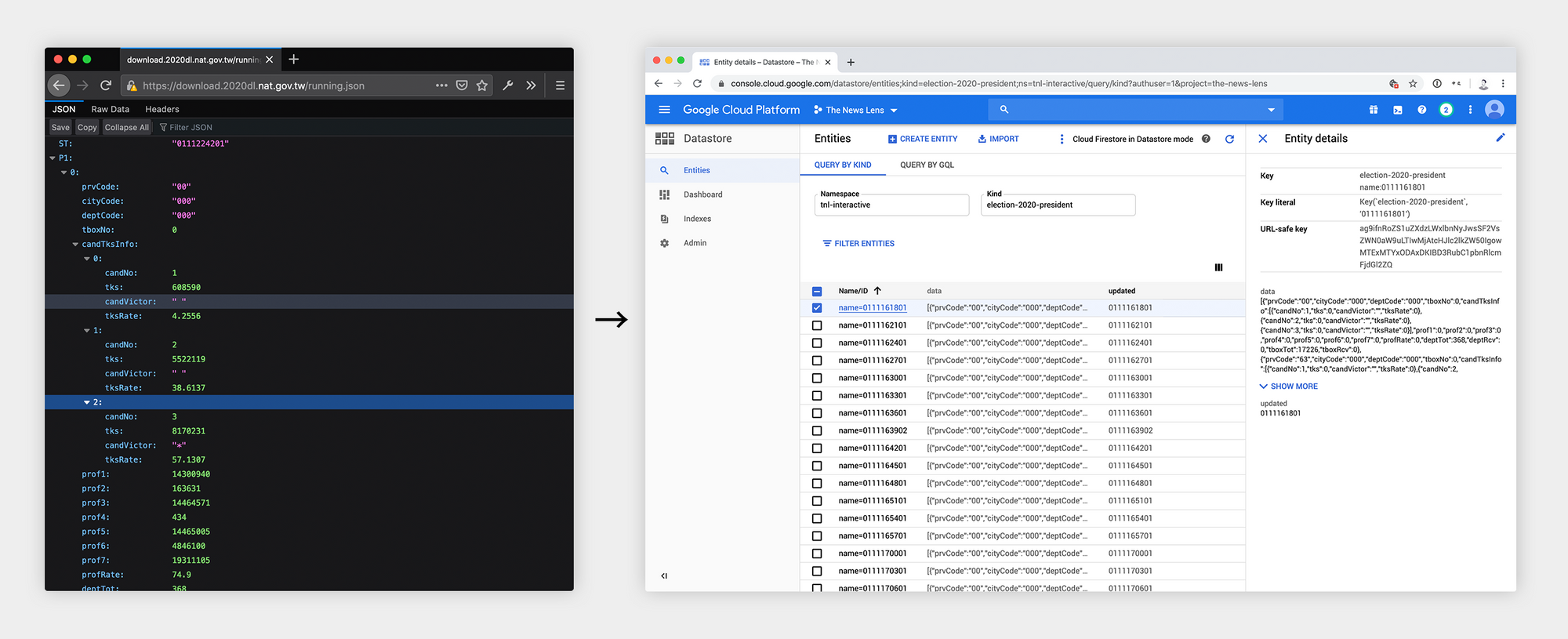The width and height of the screenshot is (1568, 639).
Task: Activate Cloud Shell icon
Action: pyautogui.click(x=1398, y=110)
